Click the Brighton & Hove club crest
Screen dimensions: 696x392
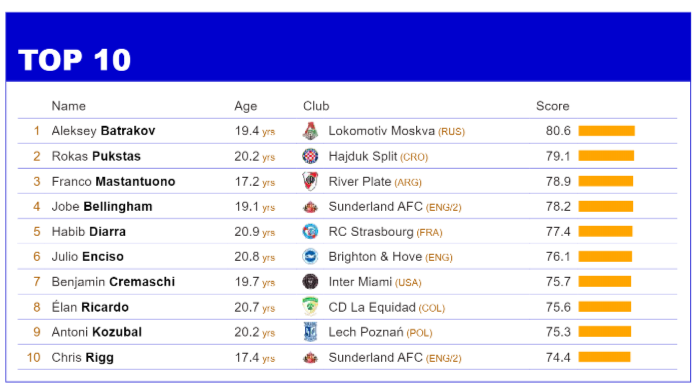coord(310,257)
